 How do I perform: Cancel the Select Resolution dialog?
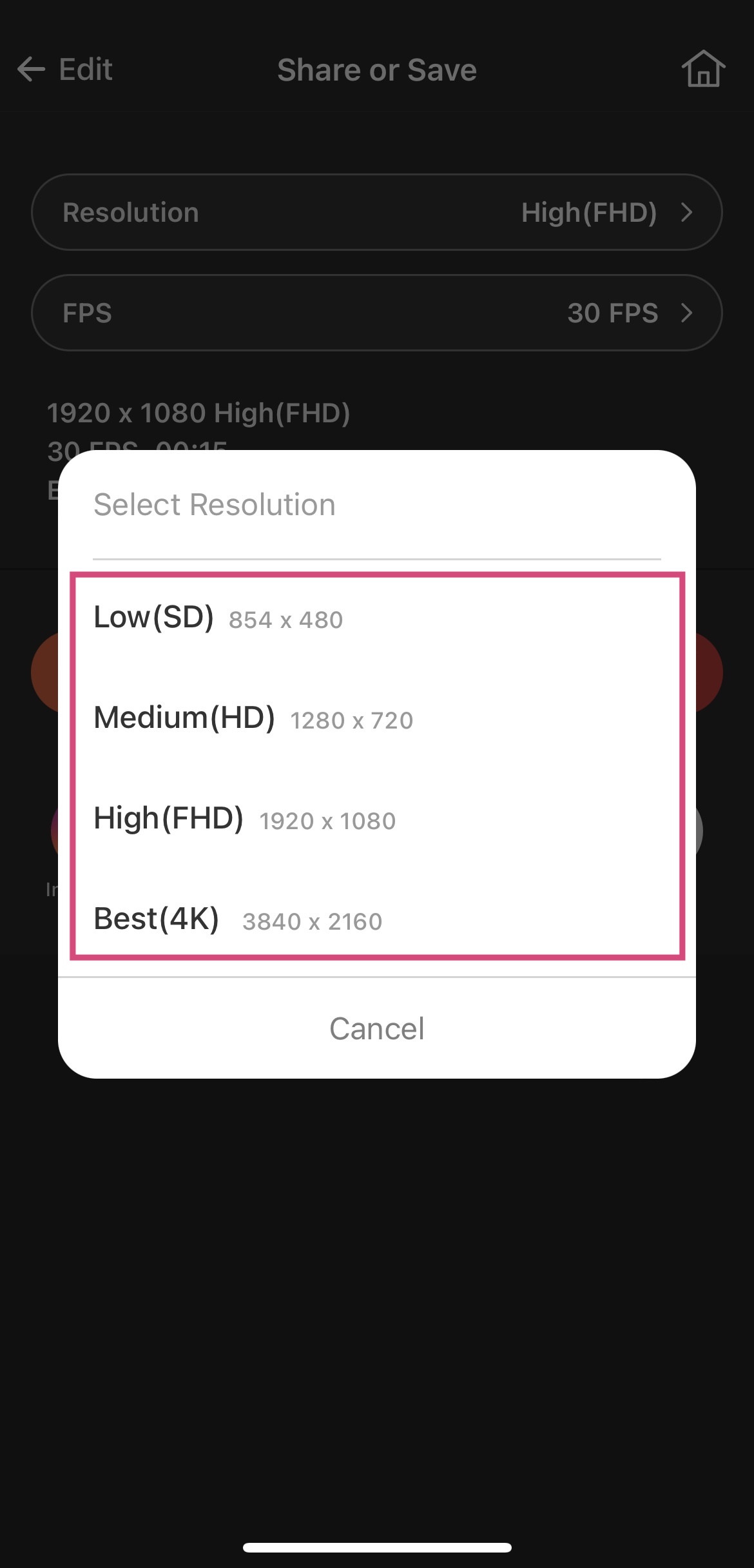[376, 1028]
